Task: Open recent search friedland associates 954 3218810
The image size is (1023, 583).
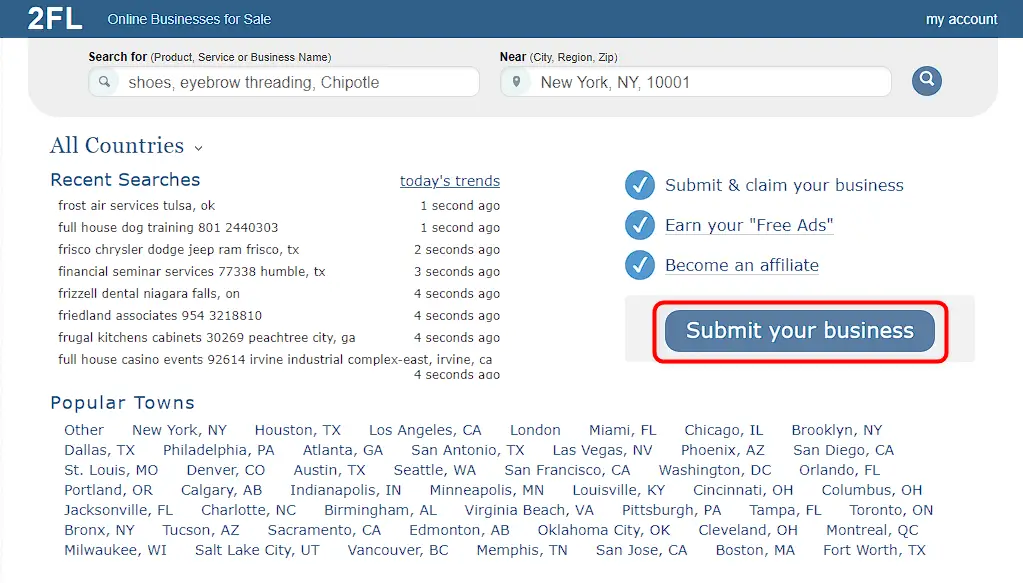Action: pos(160,316)
